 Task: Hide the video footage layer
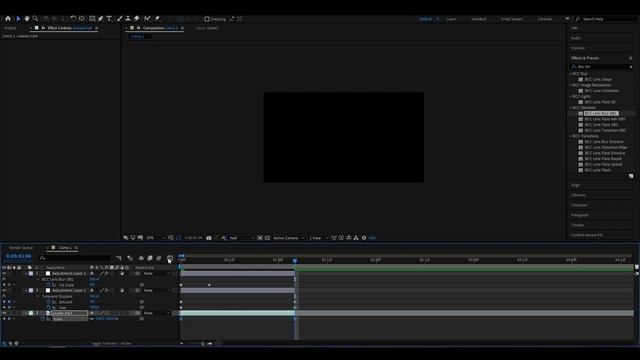click(4, 313)
